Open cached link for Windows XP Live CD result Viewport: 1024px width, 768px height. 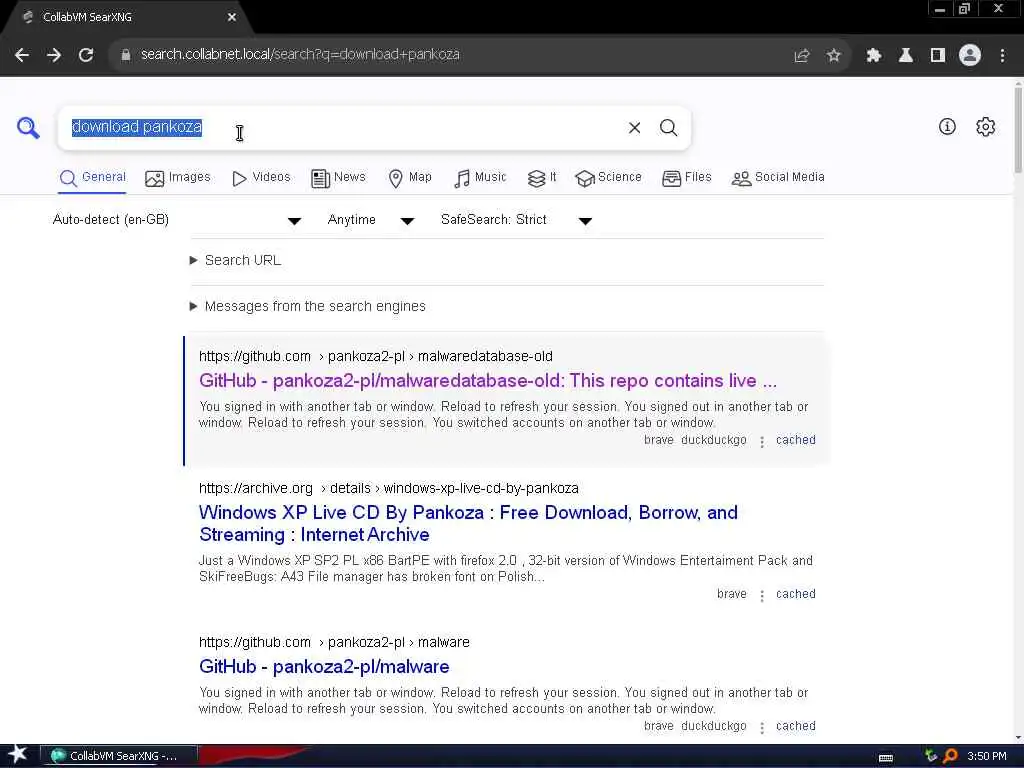click(x=795, y=594)
